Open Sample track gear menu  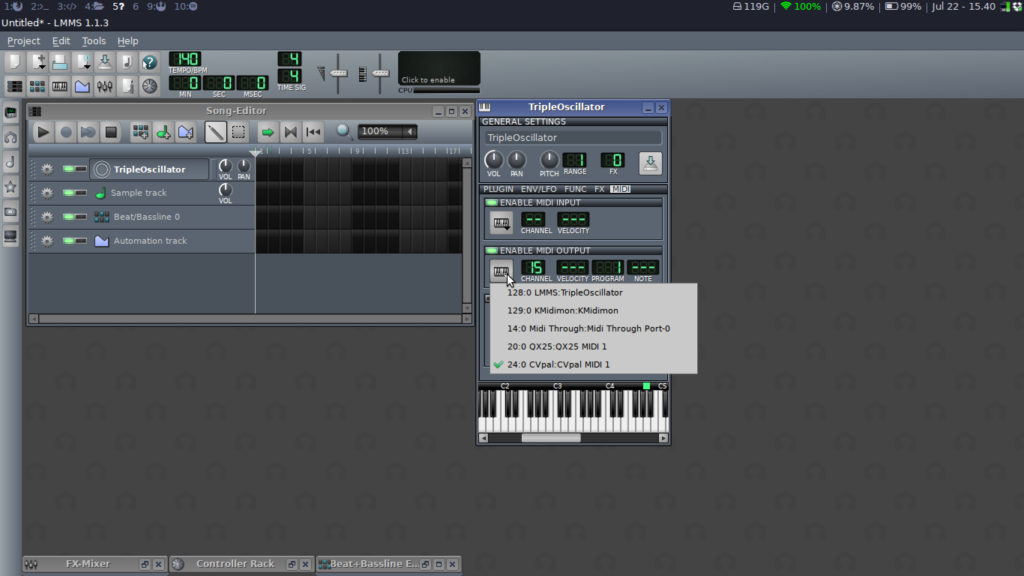tap(47, 193)
